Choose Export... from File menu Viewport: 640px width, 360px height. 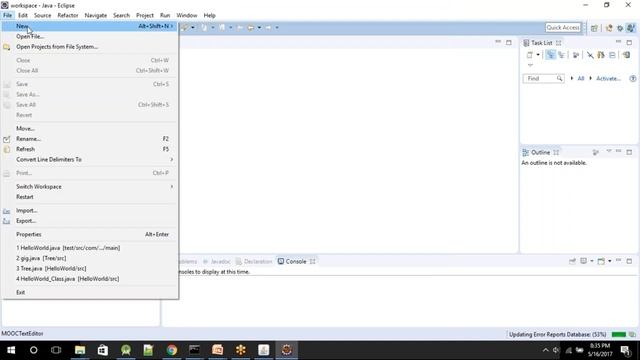[x=90, y=221]
